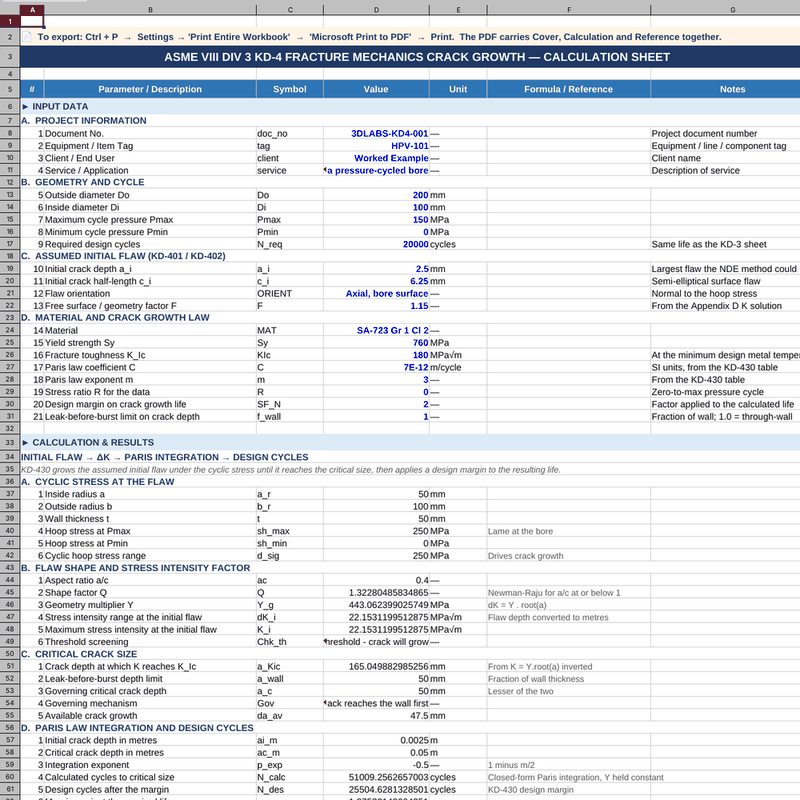Select the Y_g value 443.062399025749
800x800 pixels.
pyautogui.click(x=376, y=605)
